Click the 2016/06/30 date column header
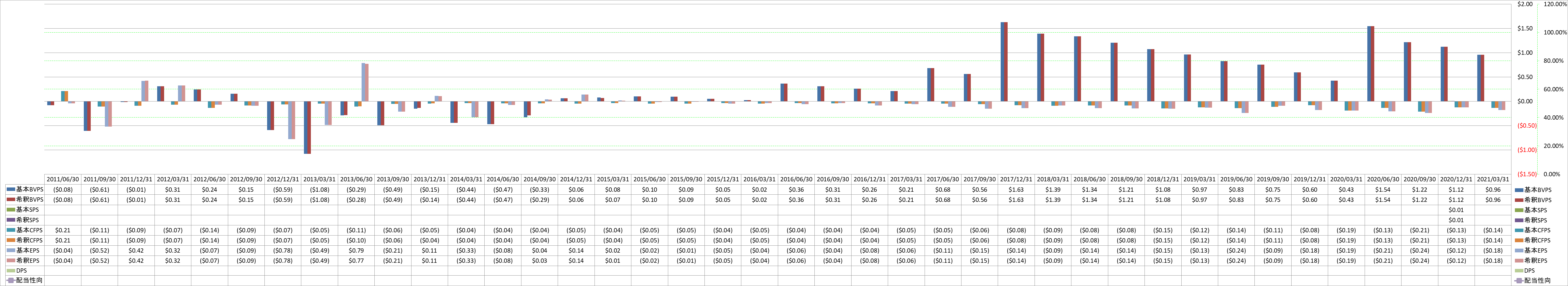Image resolution: width=1568 pixels, height=286 pixels. [796, 179]
